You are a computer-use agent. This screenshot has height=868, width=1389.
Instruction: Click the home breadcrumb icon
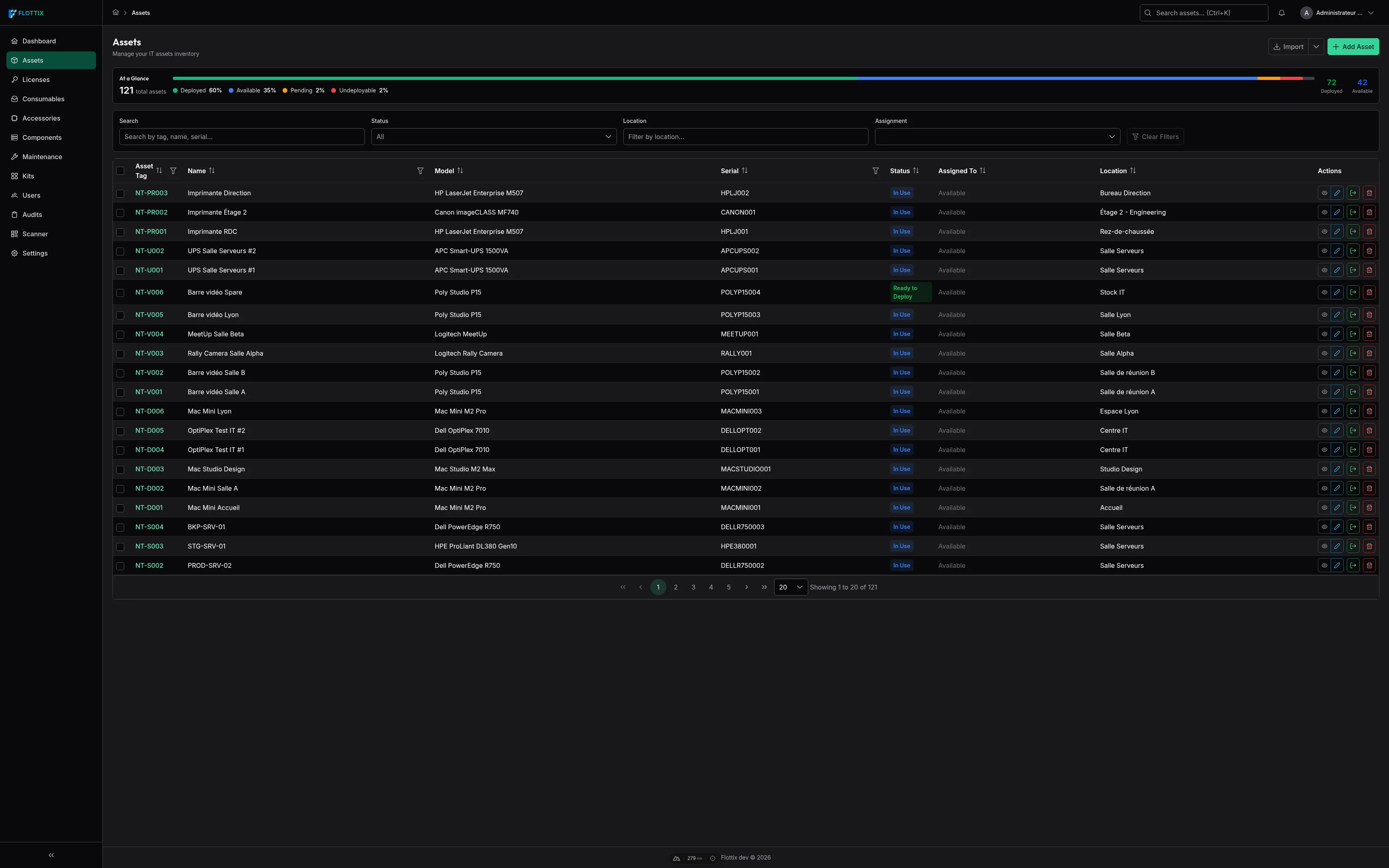click(115, 12)
